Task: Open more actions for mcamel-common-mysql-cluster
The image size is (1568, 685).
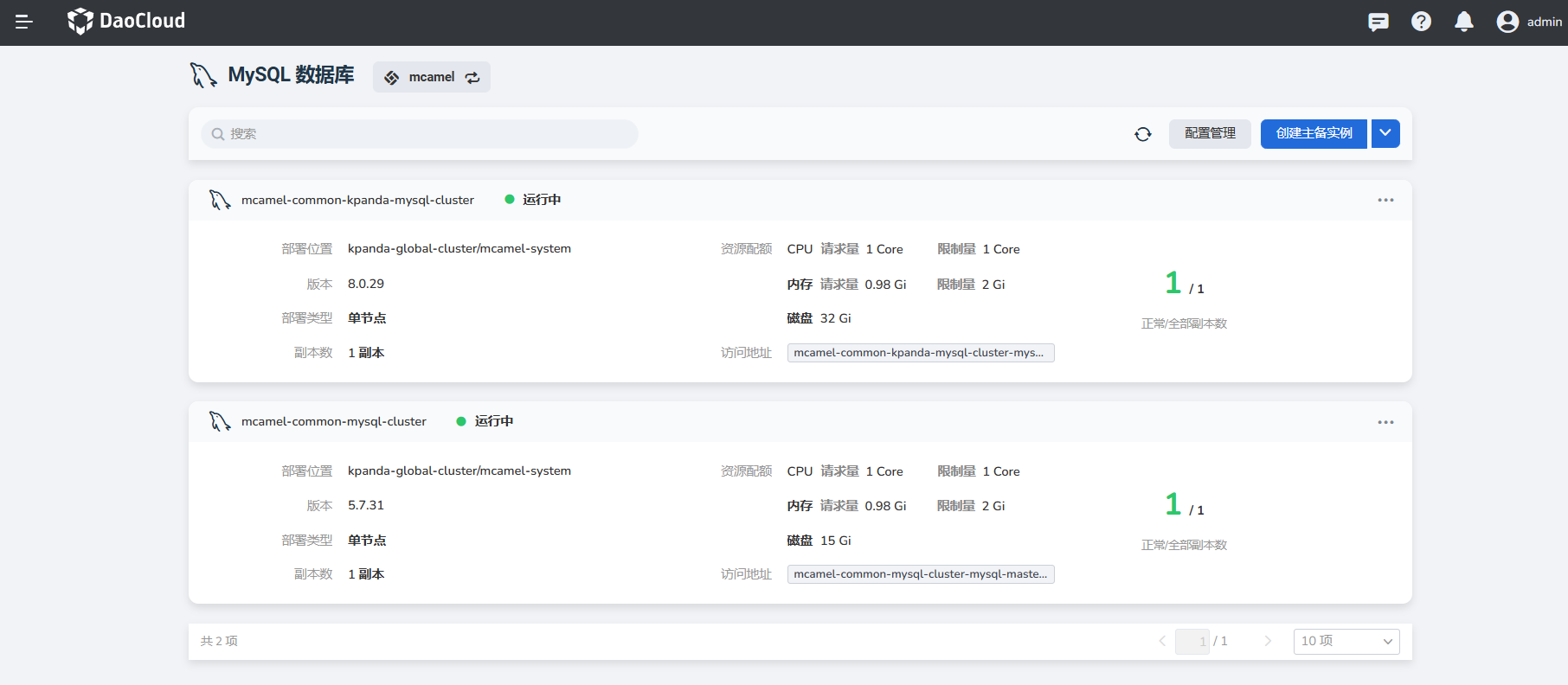Action: point(1385,422)
